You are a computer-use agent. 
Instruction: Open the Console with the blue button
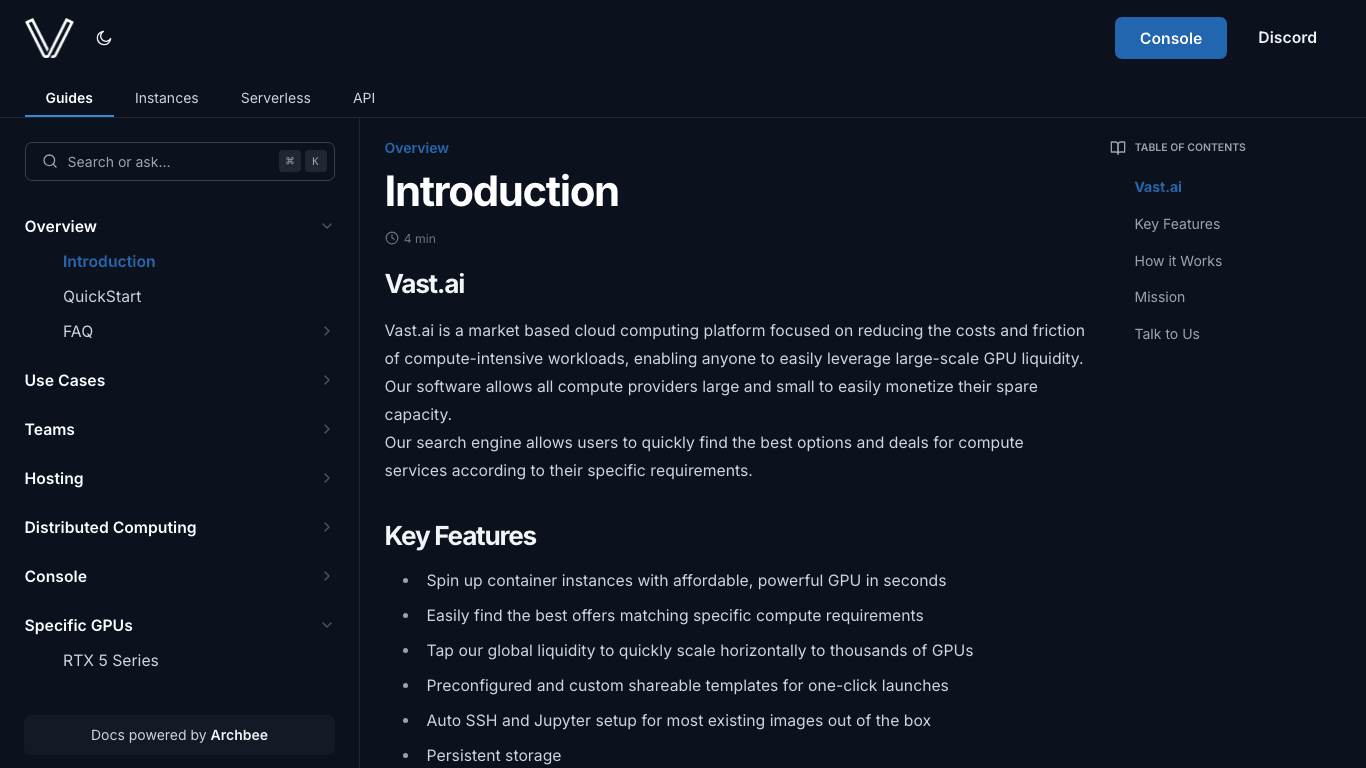click(x=1170, y=37)
